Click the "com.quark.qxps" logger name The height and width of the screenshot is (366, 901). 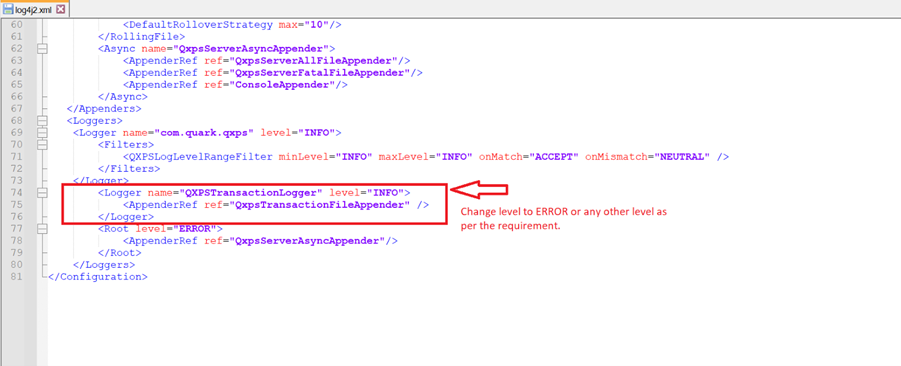point(204,133)
